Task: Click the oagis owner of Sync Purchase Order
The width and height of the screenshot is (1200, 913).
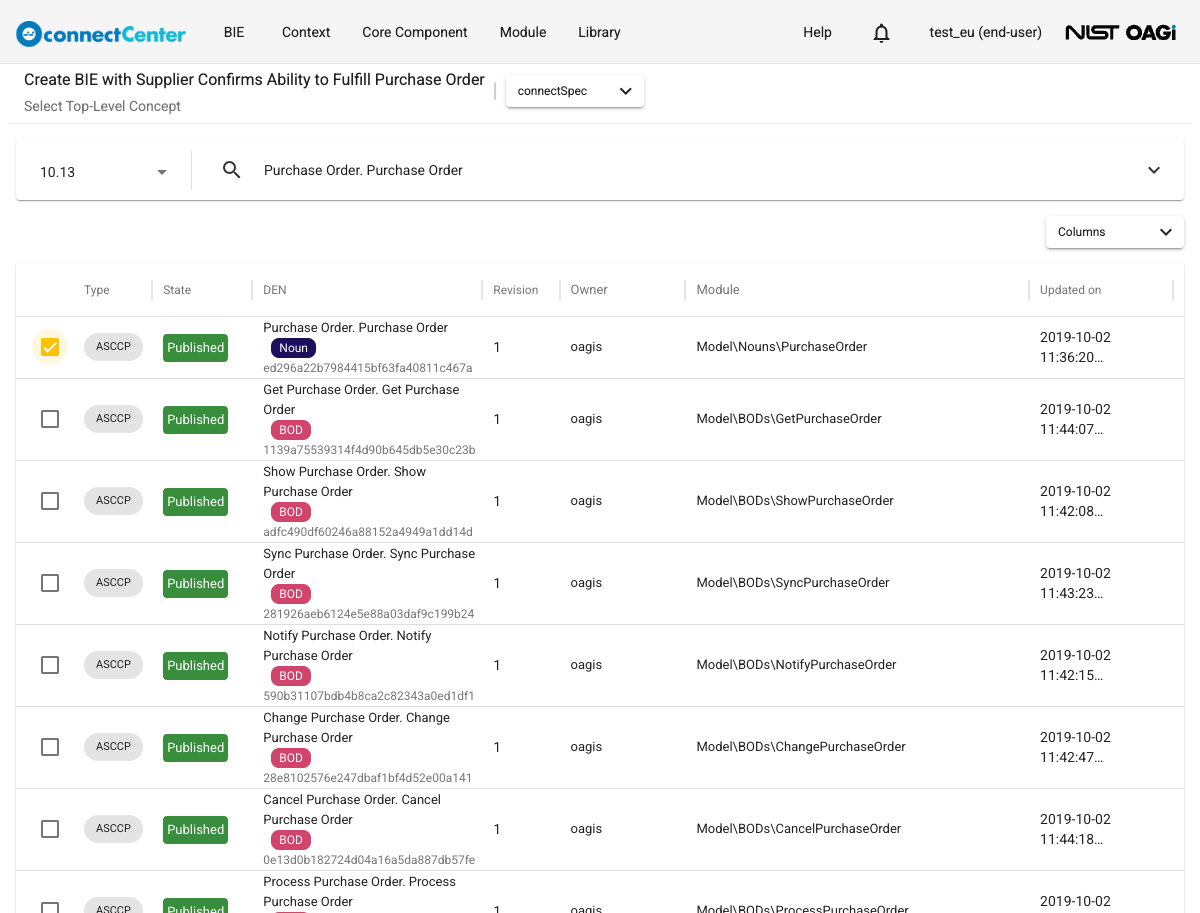Action: [x=586, y=583]
